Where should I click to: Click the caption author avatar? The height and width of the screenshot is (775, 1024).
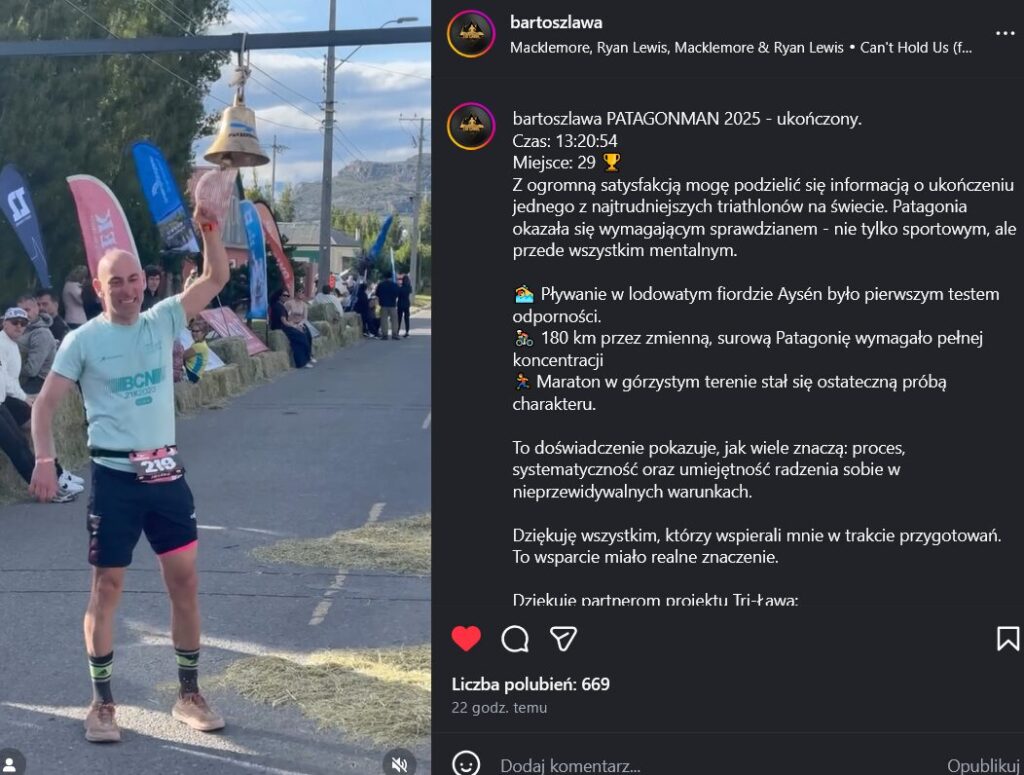(x=471, y=126)
